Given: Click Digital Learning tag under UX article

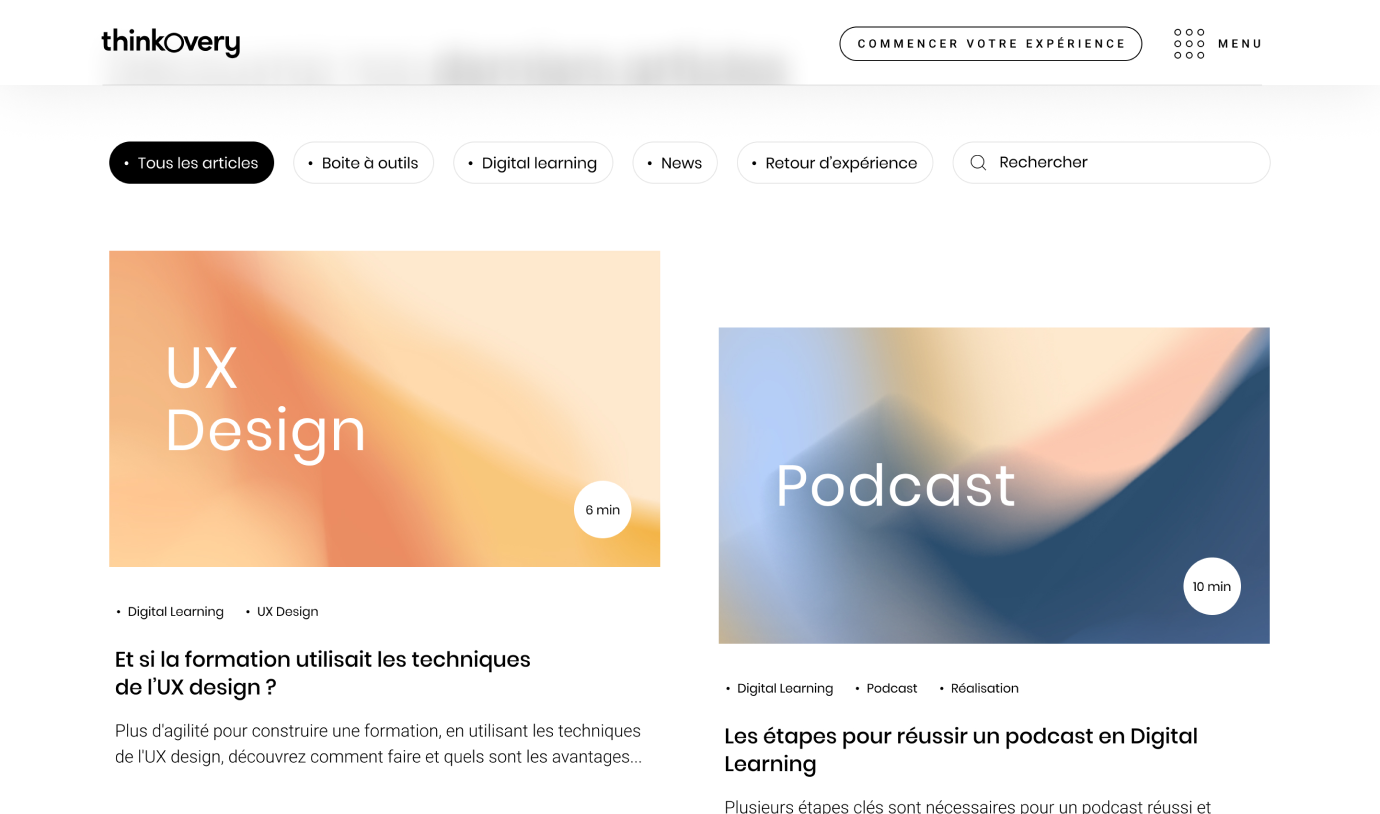Looking at the screenshot, I should click(170, 612).
